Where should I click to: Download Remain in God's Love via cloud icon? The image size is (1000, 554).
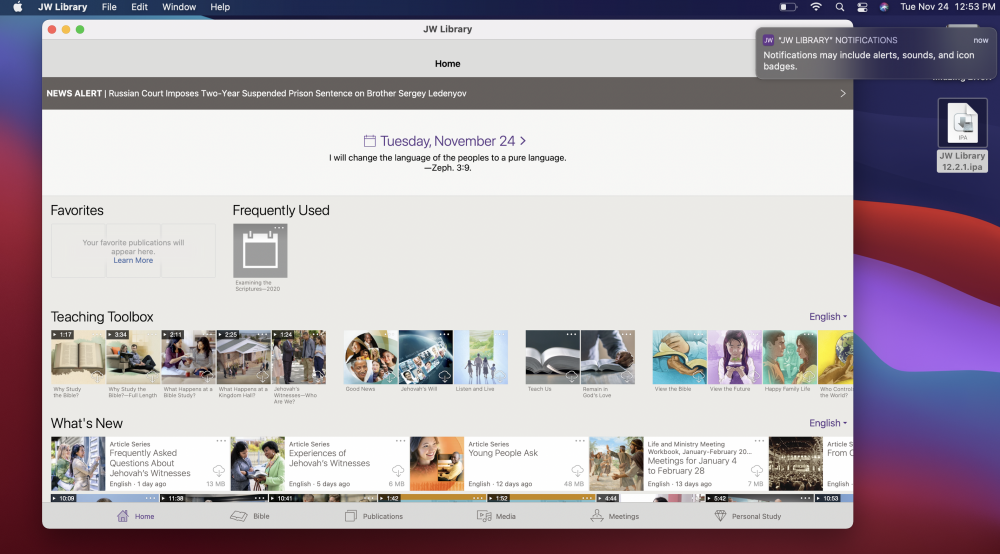(627, 375)
